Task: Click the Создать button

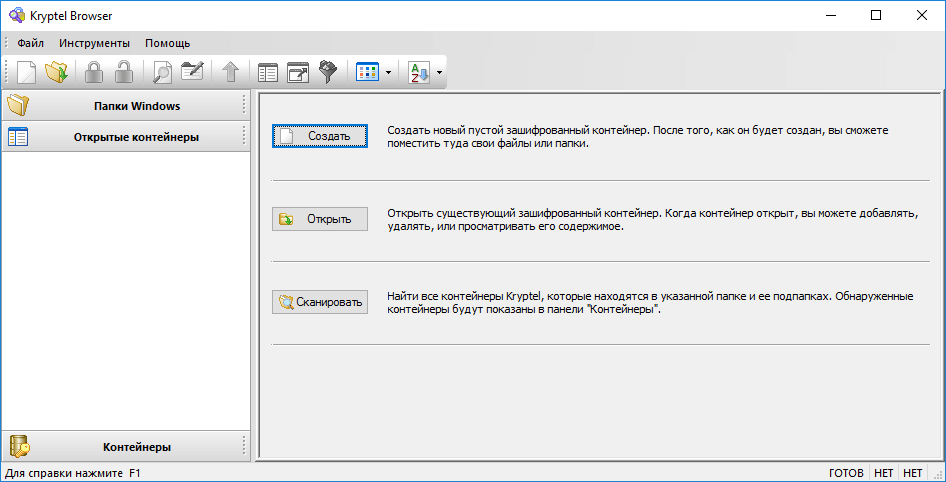Action: pyautogui.click(x=320, y=136)
